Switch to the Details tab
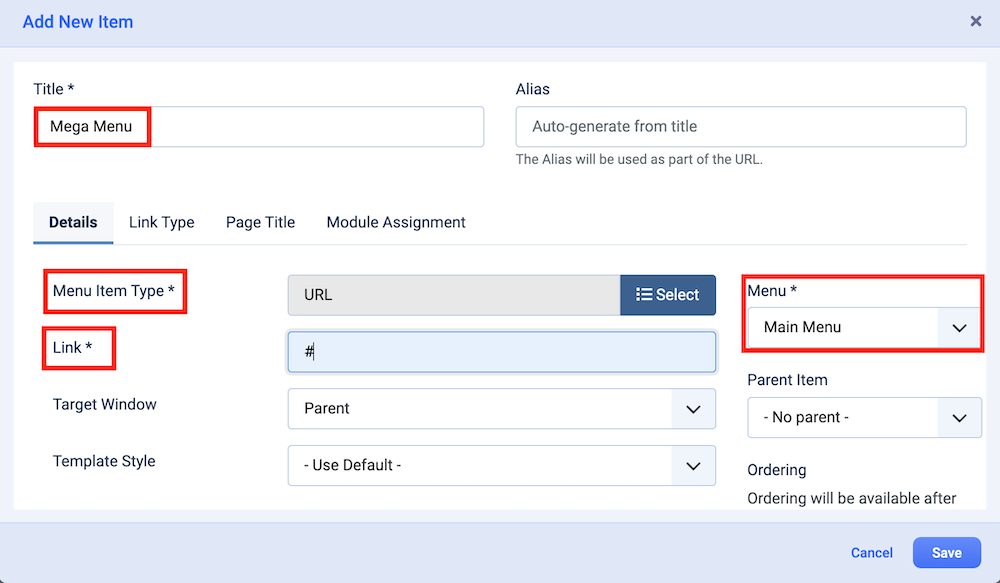1000x583 pixels. click(73, 222)
